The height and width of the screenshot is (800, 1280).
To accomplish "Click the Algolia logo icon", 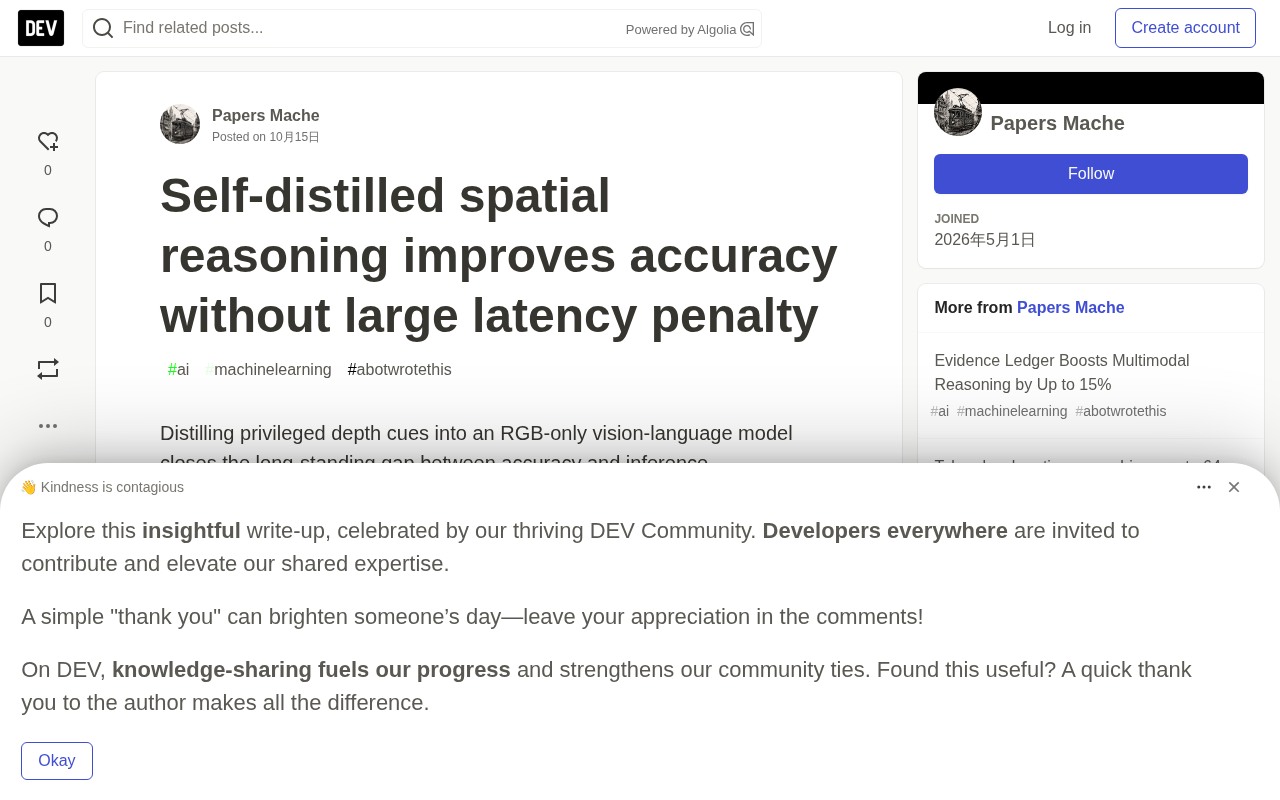I will coord(747,29).
